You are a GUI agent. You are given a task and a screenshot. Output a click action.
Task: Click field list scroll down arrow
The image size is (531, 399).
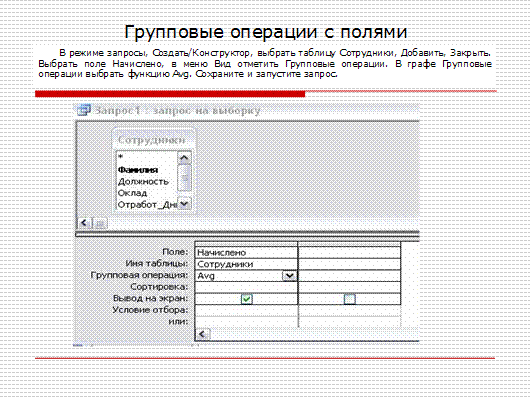(x=184, y=204)
